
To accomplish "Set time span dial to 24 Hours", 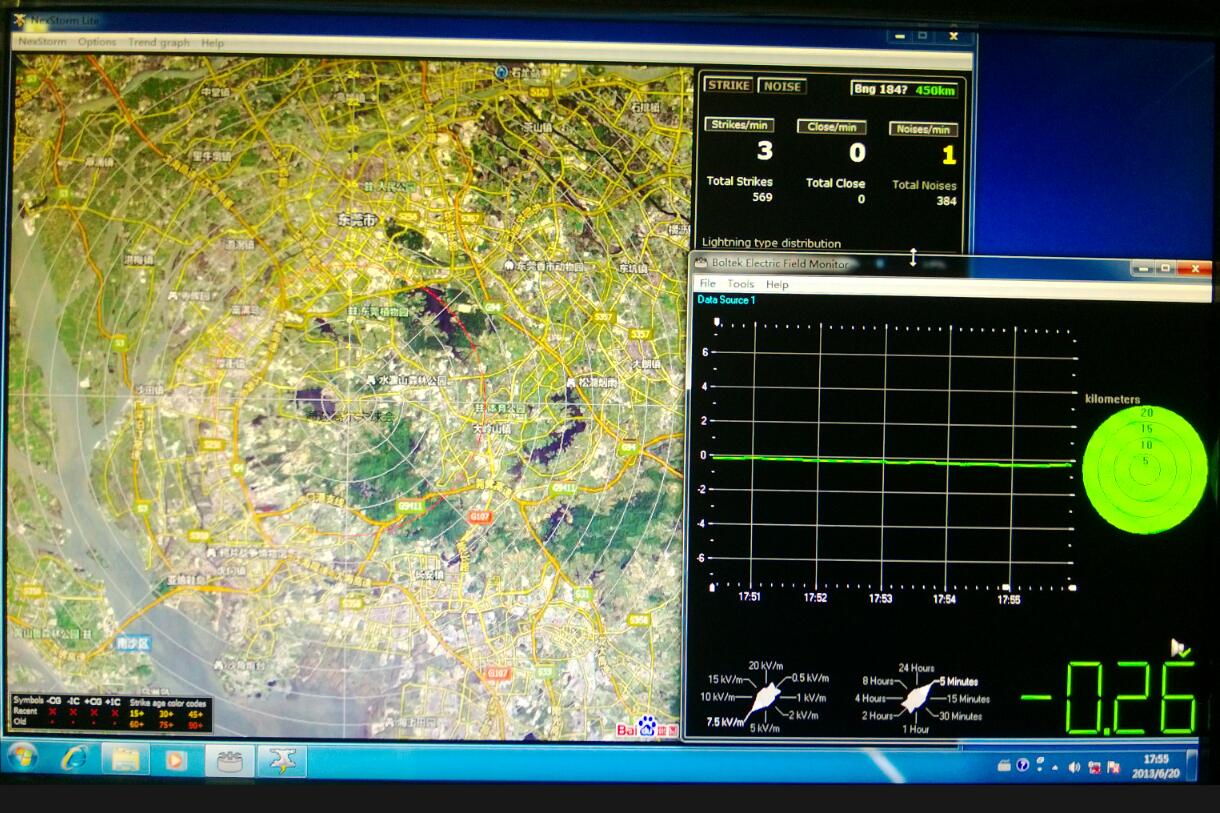I will pyautogui.click(x=916, y=668).
